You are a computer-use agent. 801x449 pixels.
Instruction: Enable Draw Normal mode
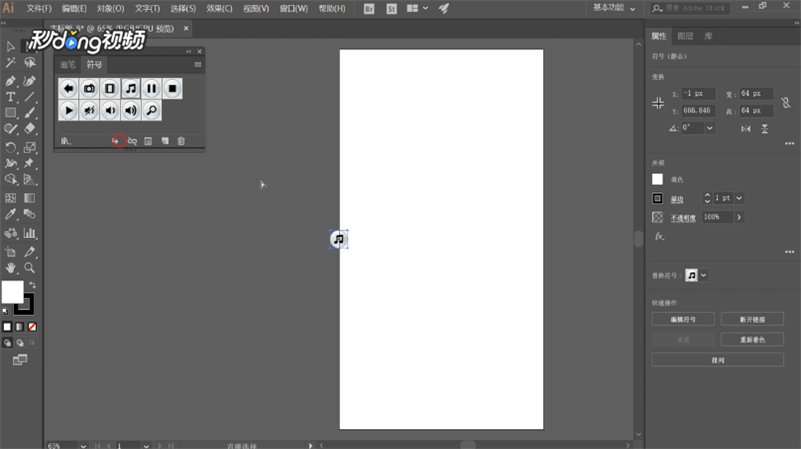[7, 343]
